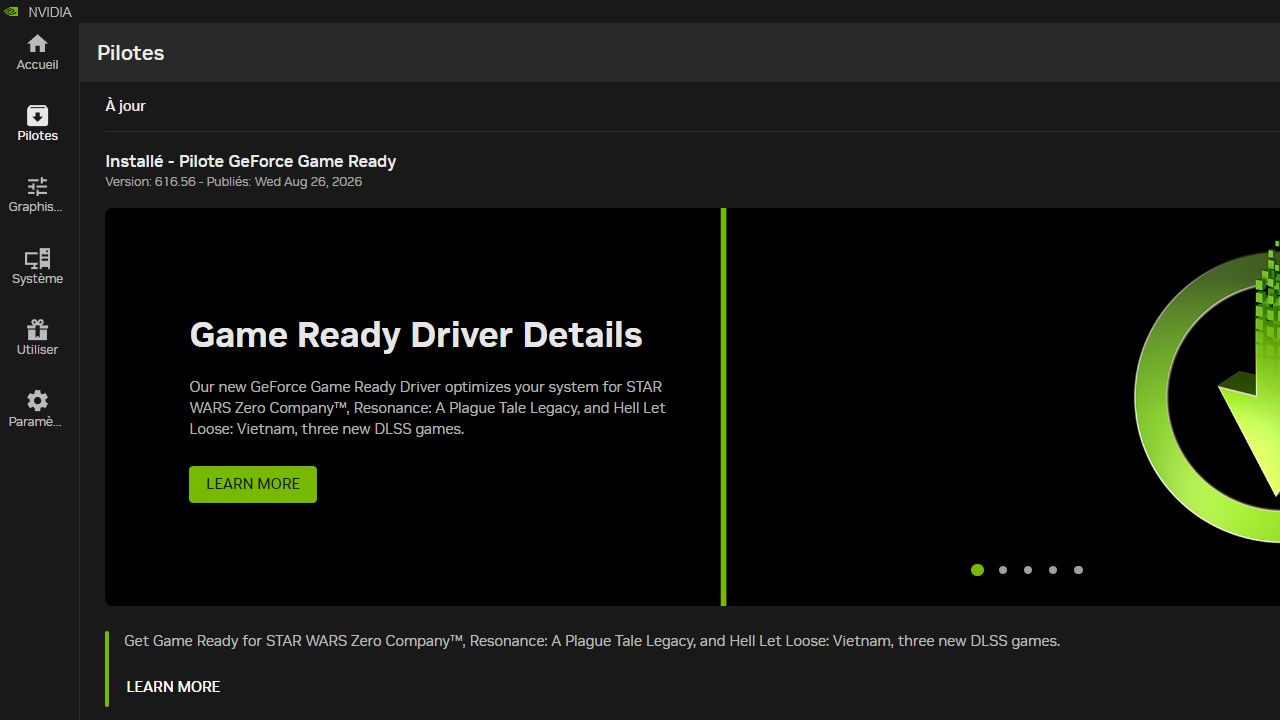This screenshot has width=1280, height=720.
Task: Switch to the fifth carousel dot
Action: (x=1078, y=570)
